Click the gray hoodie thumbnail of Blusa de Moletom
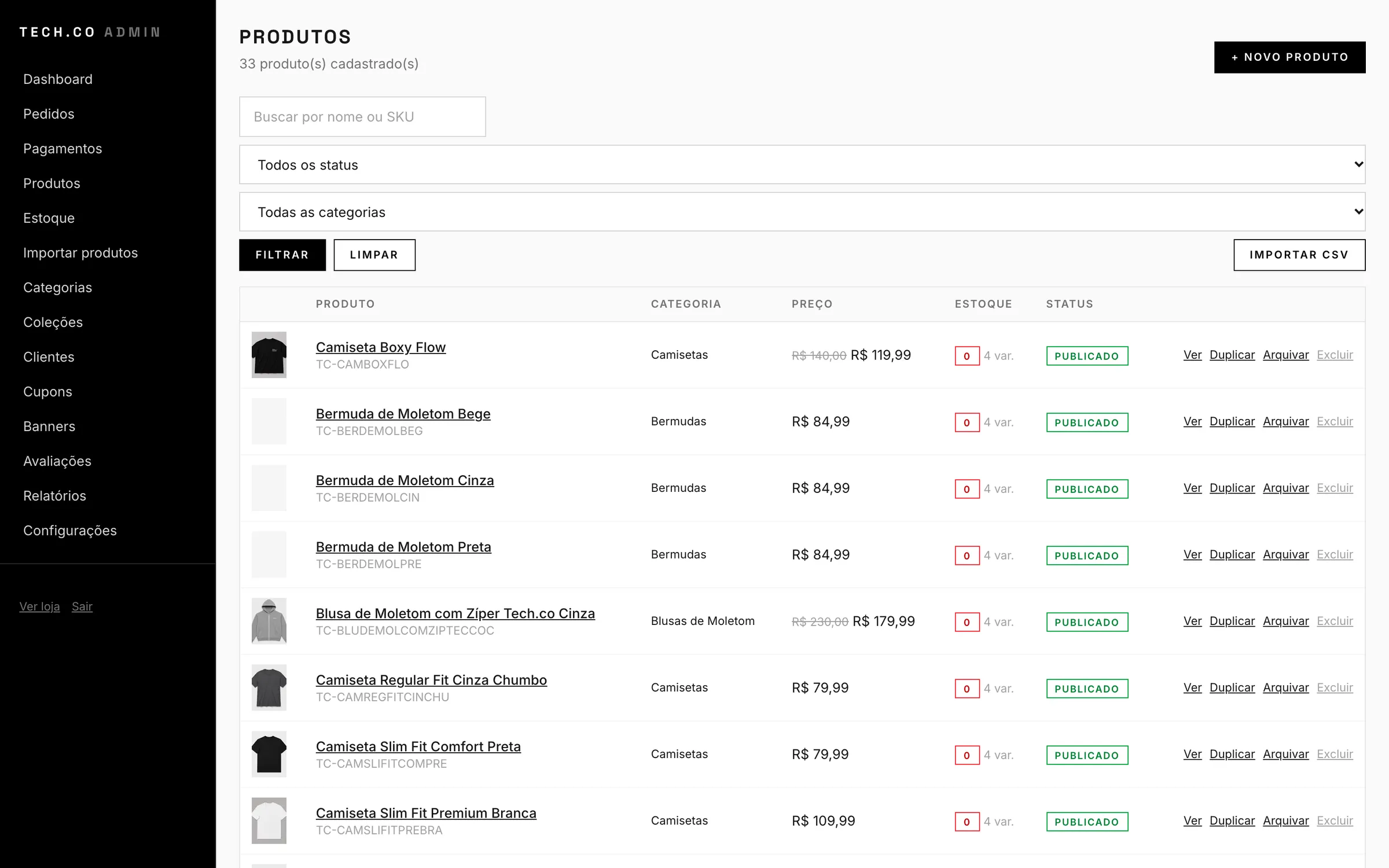 pyautogui.click(x=269, y=621)
